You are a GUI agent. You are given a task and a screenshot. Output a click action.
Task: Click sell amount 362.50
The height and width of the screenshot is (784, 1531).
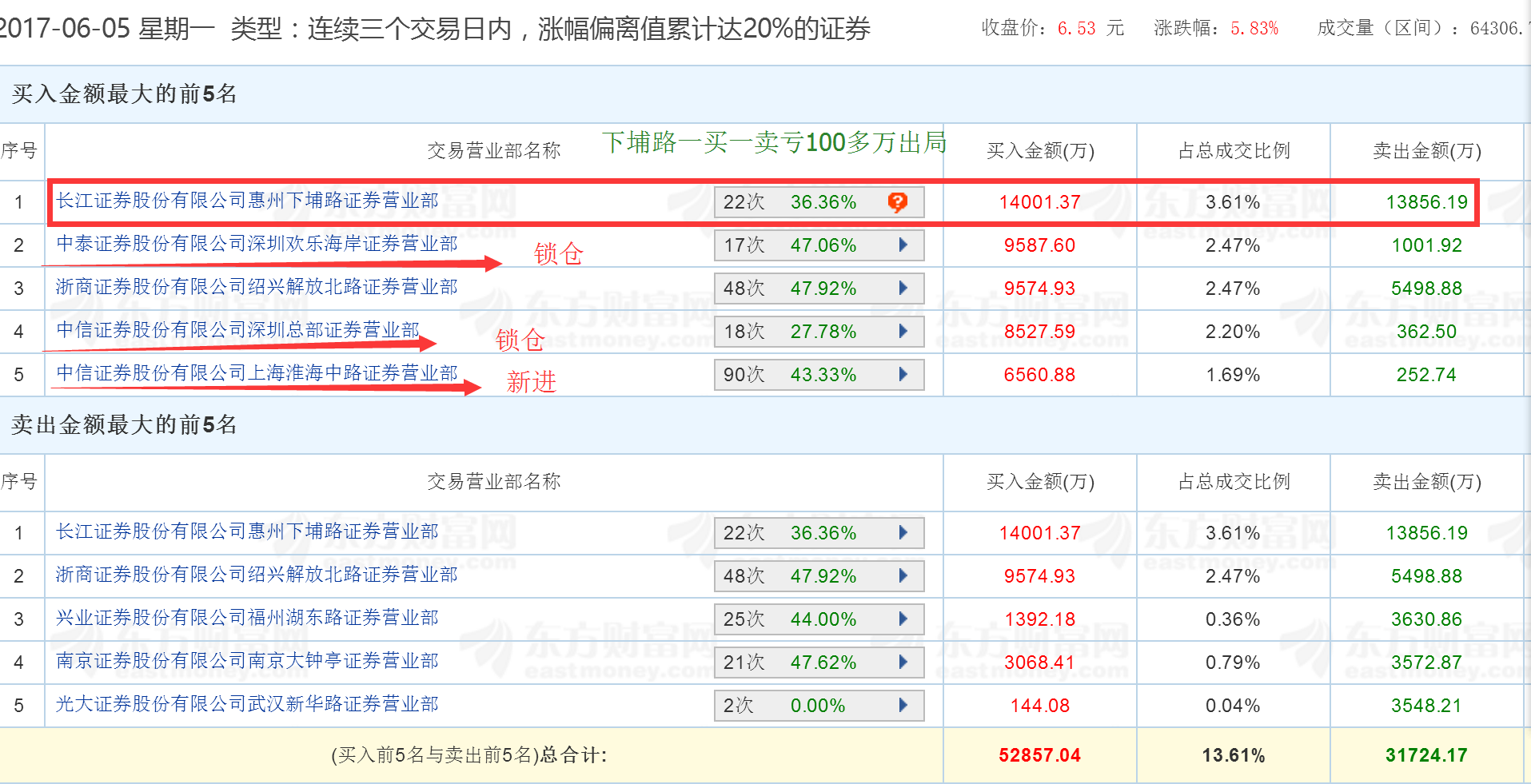point(1426,332)
